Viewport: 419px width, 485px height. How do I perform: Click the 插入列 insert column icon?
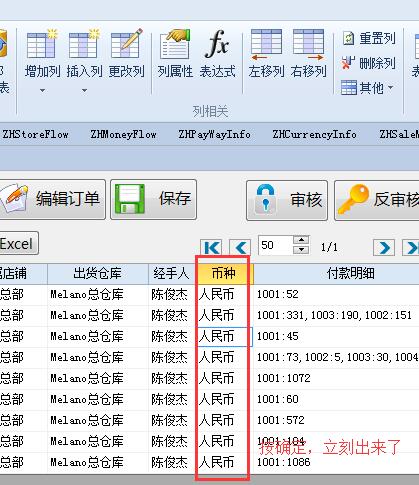[x=84, y=44]
